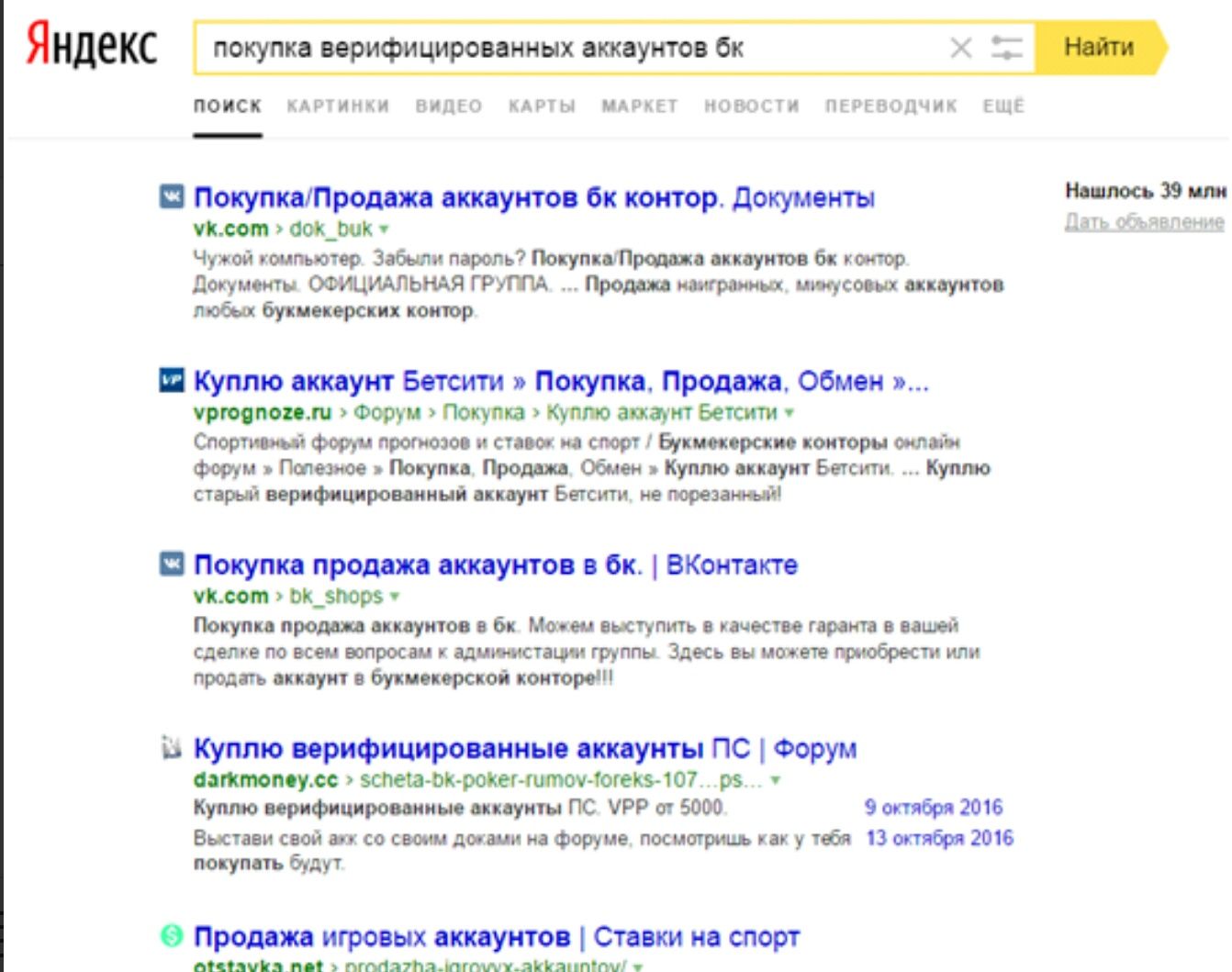This screenshot has width=1232, height=972.
Task: Open the Новости tab
Action: point(751,106)
